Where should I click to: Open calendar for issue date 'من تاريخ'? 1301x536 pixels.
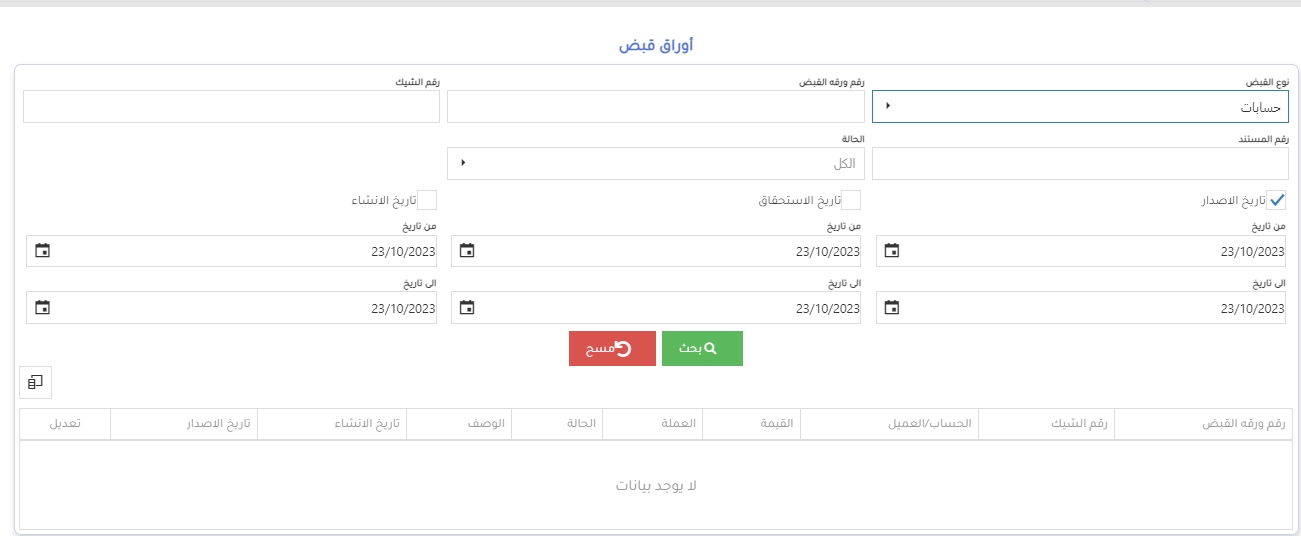[x=892, y=252]
